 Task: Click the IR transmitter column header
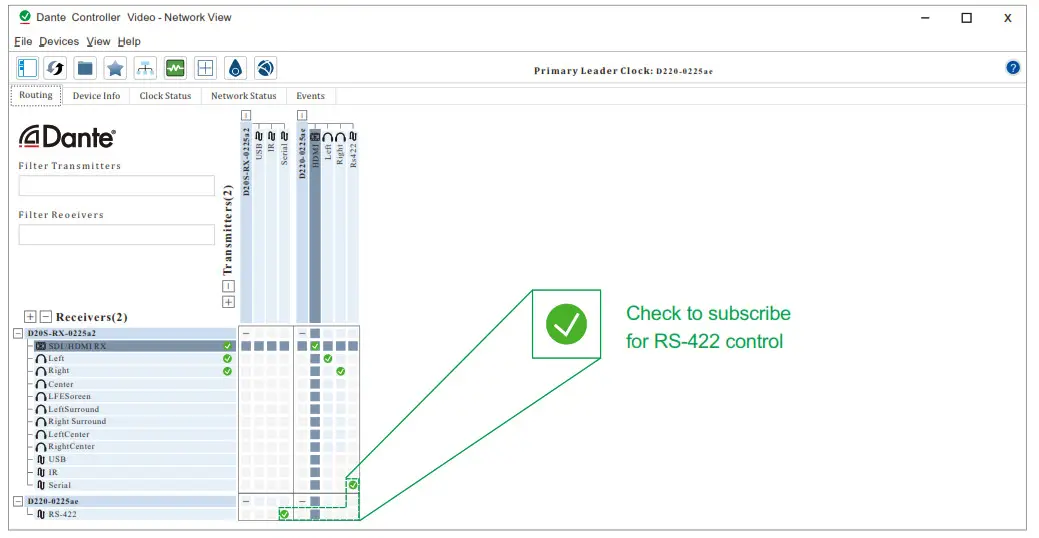tap(272, 225)
